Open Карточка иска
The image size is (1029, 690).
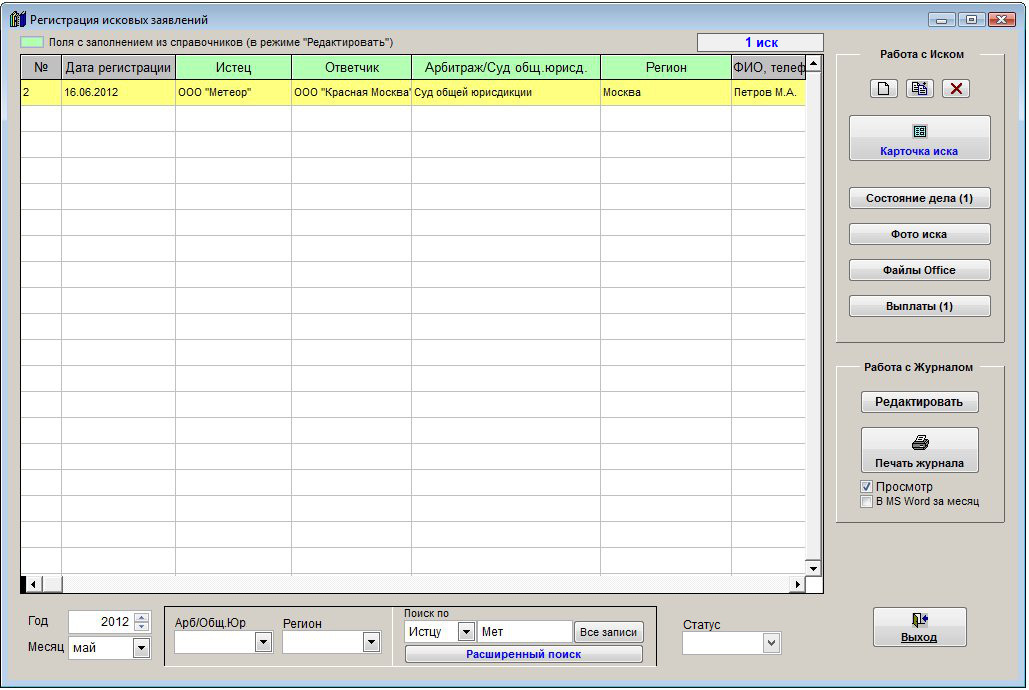click(919, 139)
